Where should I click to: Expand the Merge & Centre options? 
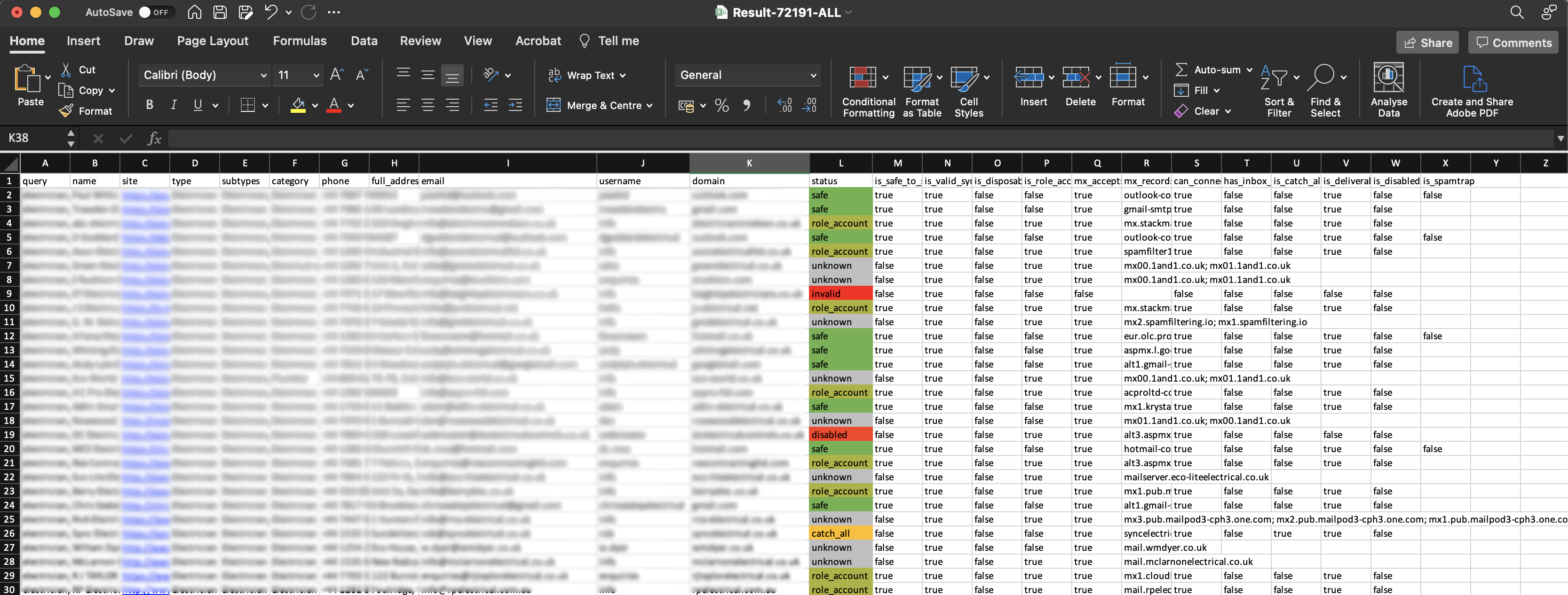tap(649, 105)
